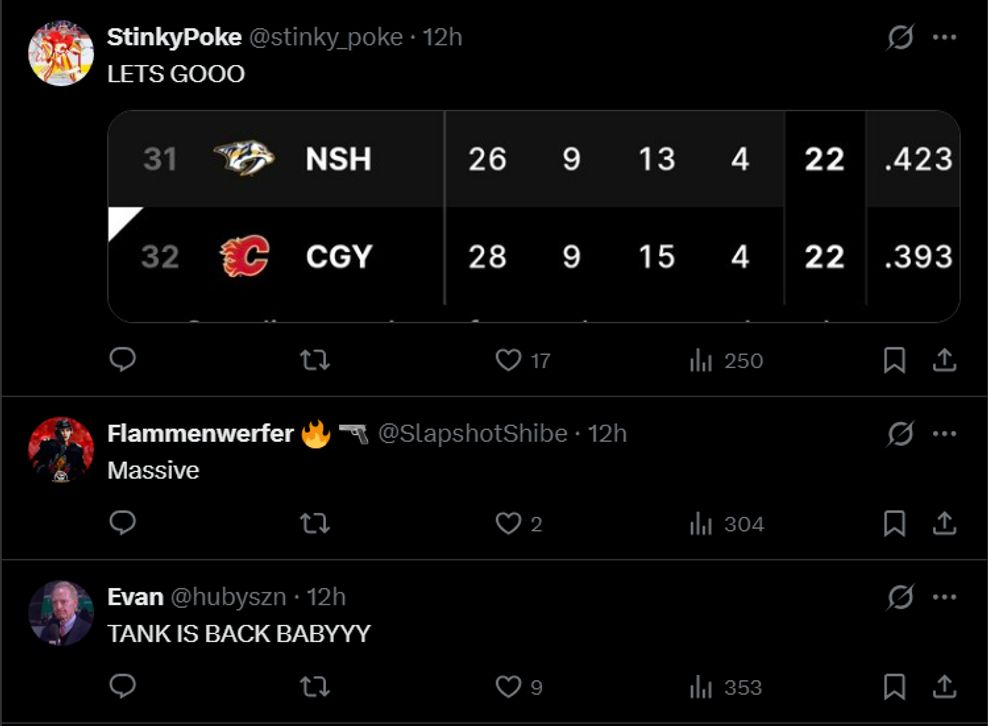Retweet the StinkyPoke standings post
This screenshot has height=726, width=988.
coord(316,360)
